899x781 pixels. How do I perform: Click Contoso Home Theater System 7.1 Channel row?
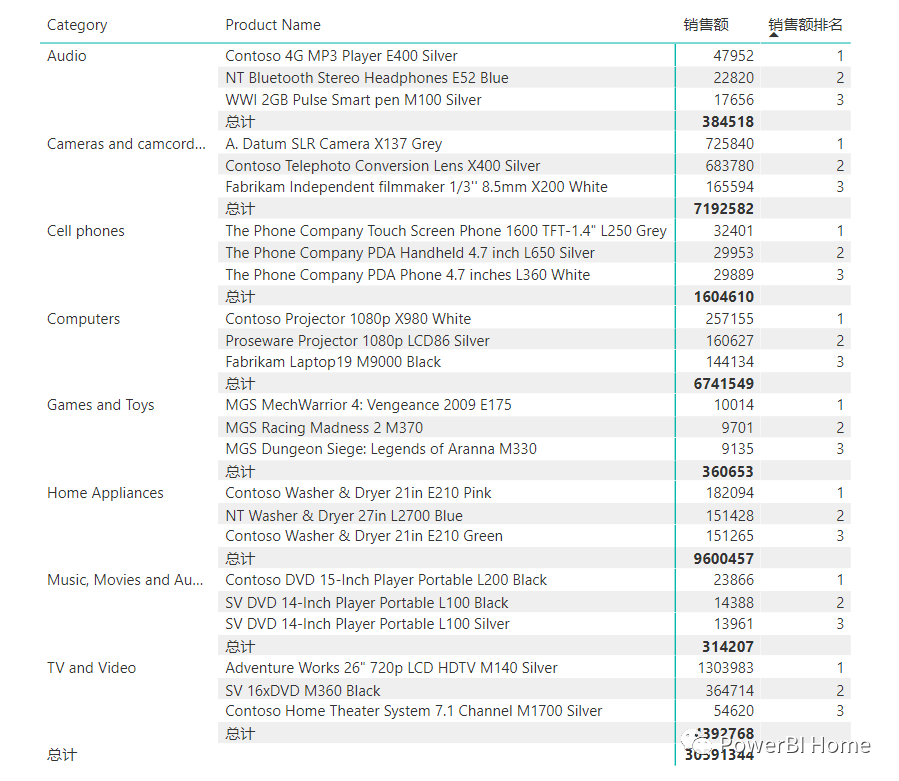[413, 711]
